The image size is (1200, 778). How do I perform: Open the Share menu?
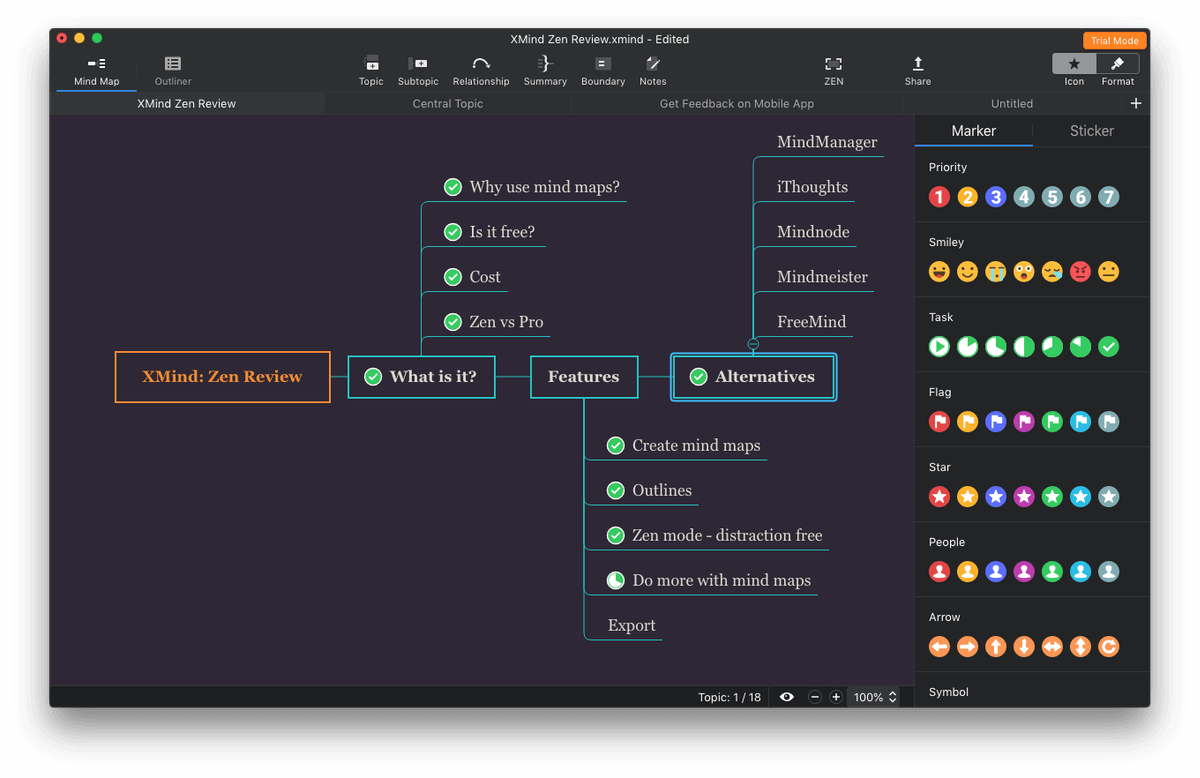[918, 71]
